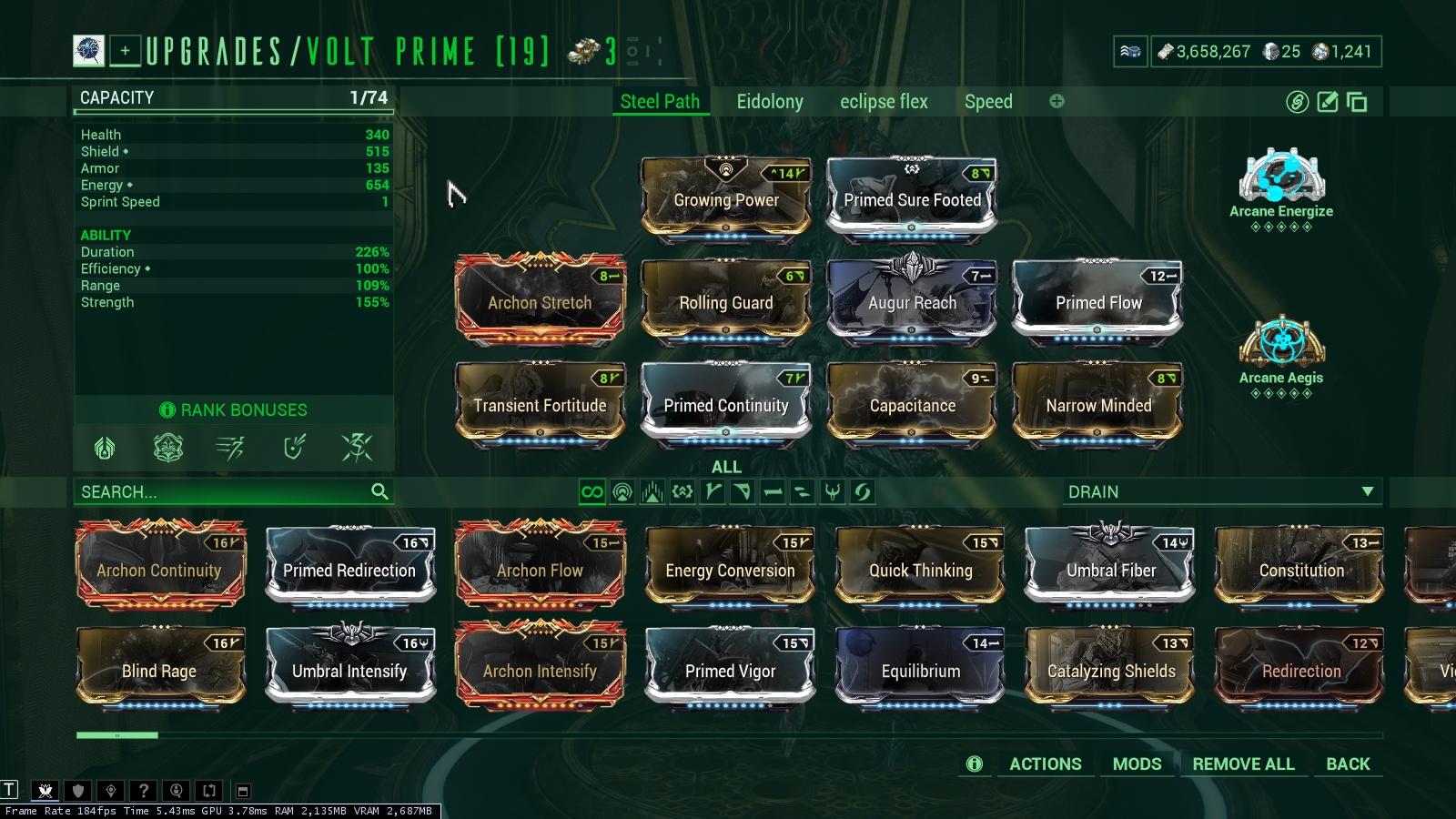Click the Naramon dash polarity filter icon
The width and height of the screenshot is (1456, 819).
point(773,492)
